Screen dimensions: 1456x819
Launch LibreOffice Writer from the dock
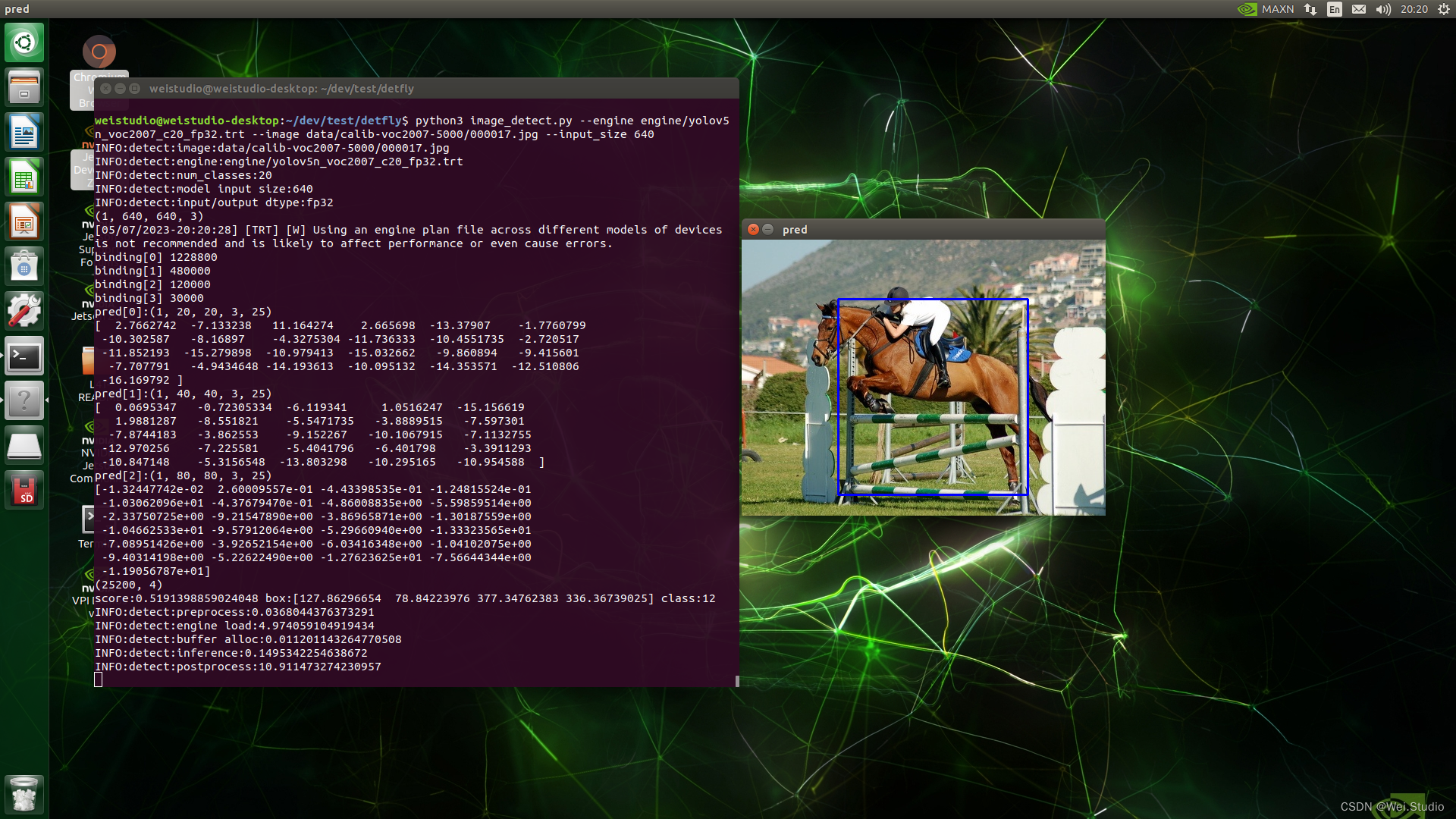click(24, 132)
